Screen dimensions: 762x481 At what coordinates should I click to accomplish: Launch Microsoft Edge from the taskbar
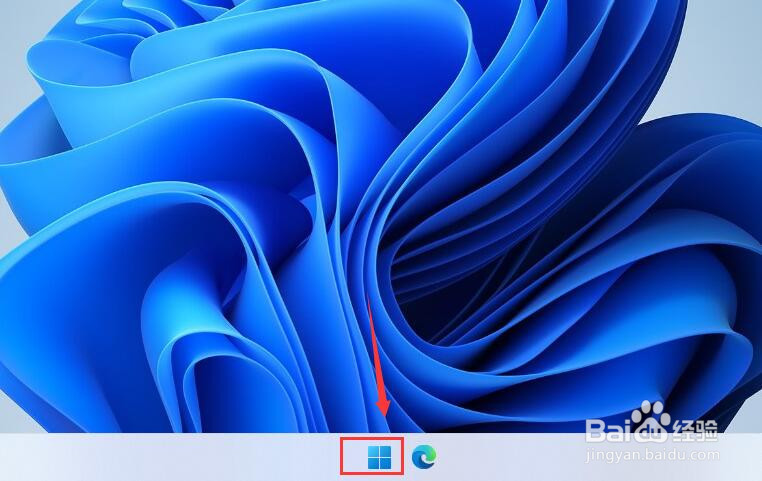coord(424,457)
